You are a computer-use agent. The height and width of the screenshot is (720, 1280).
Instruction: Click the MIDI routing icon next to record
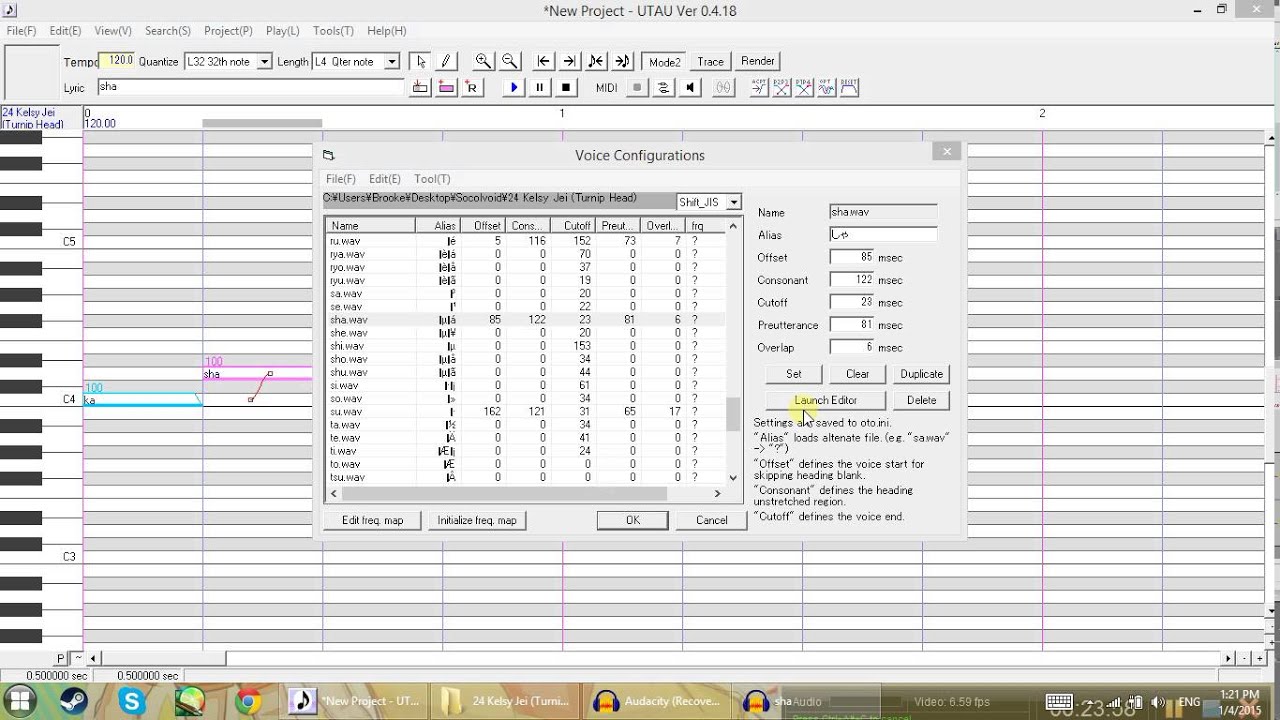[663, 88]
